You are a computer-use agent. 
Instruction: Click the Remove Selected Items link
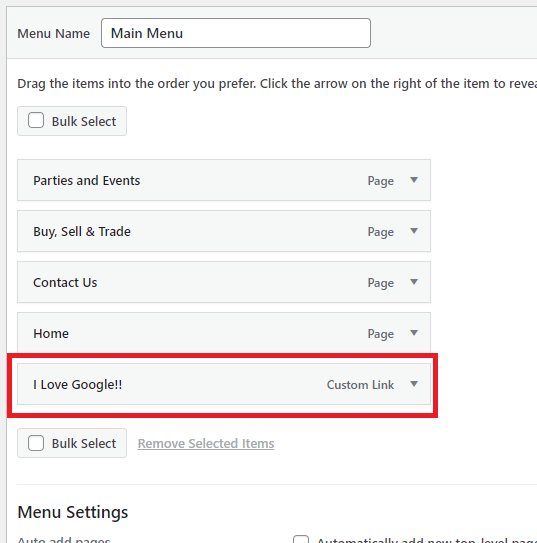(x=206, y=443)
